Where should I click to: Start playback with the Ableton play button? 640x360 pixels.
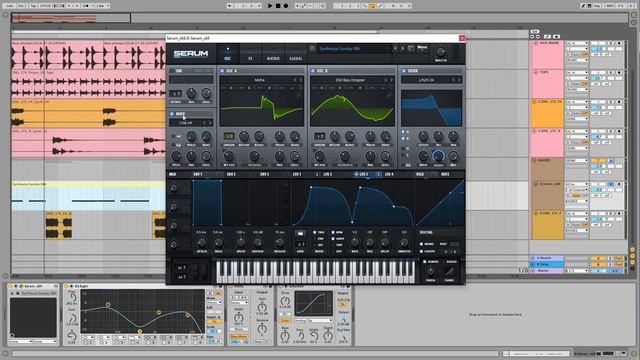pos(270,6)
